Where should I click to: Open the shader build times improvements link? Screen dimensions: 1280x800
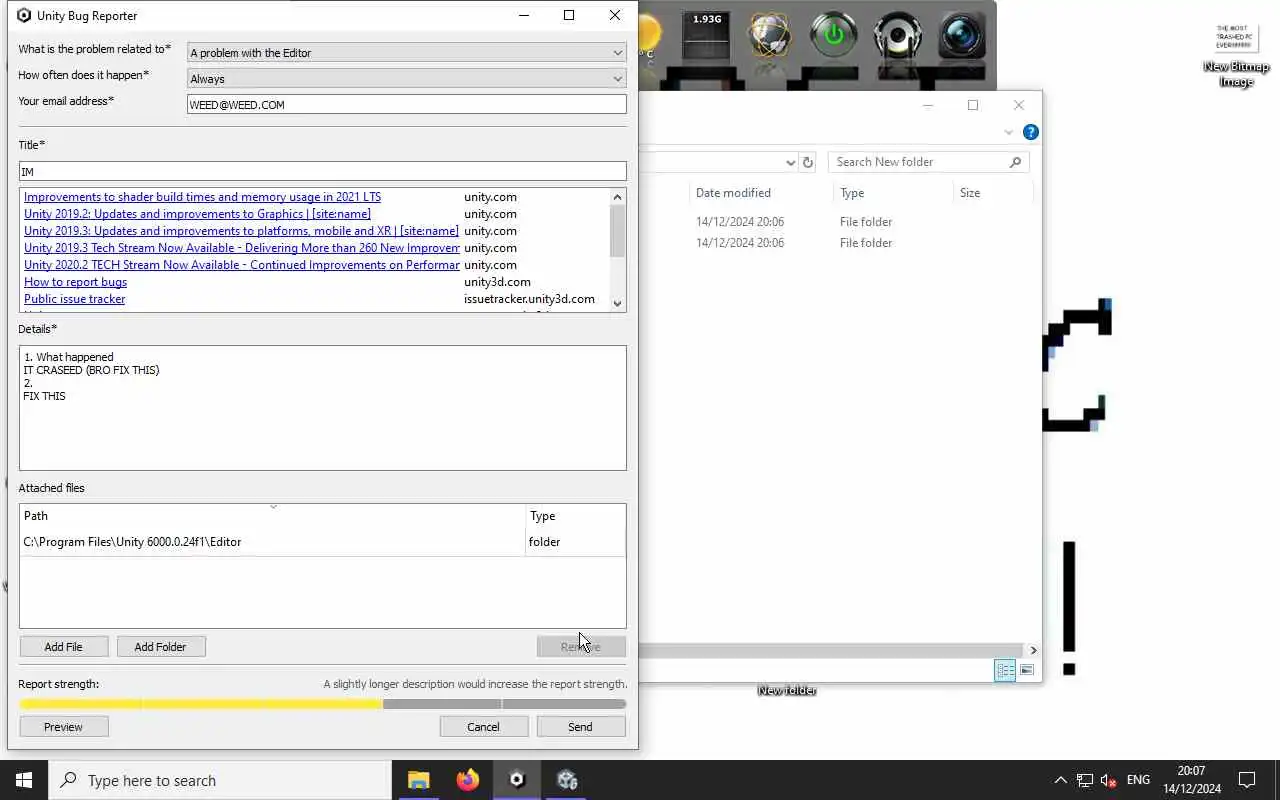pyautogui.click(x=202, y=197)
